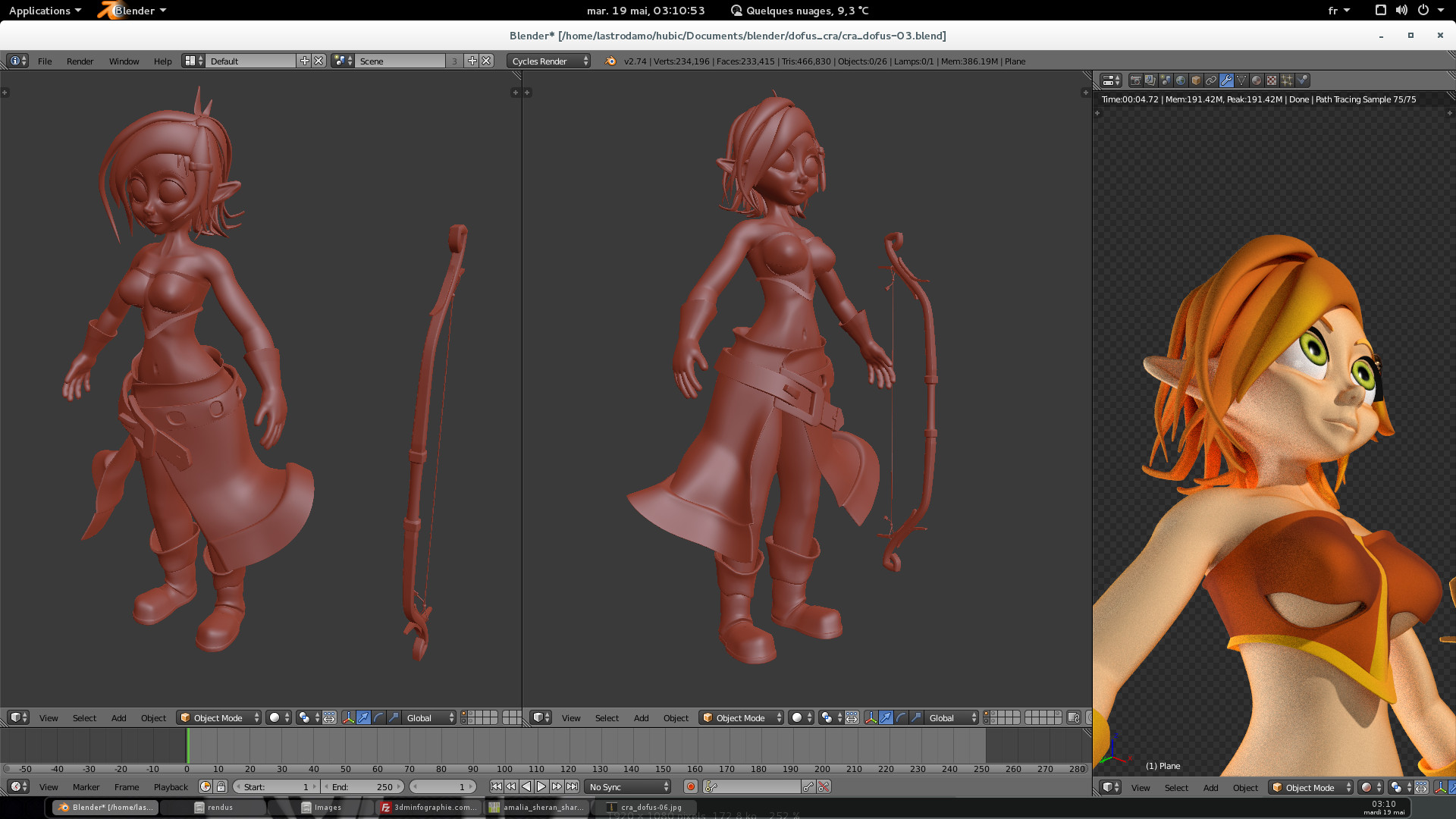This screenshot has width=1456, height=819.
Task: Click the Blender logo in the info header
Action: point(610,61)
